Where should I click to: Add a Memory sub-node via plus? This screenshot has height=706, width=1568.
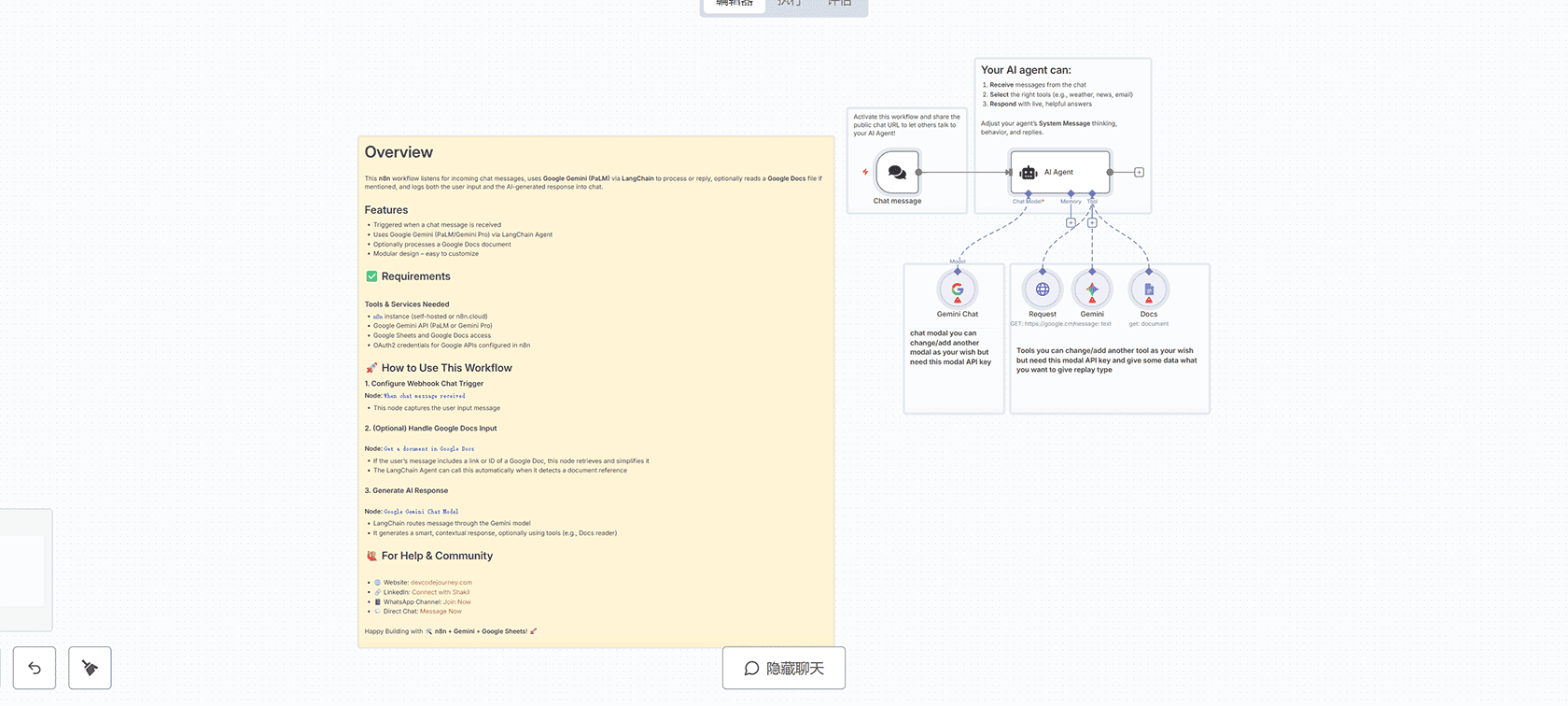[x=1071, y=222]
